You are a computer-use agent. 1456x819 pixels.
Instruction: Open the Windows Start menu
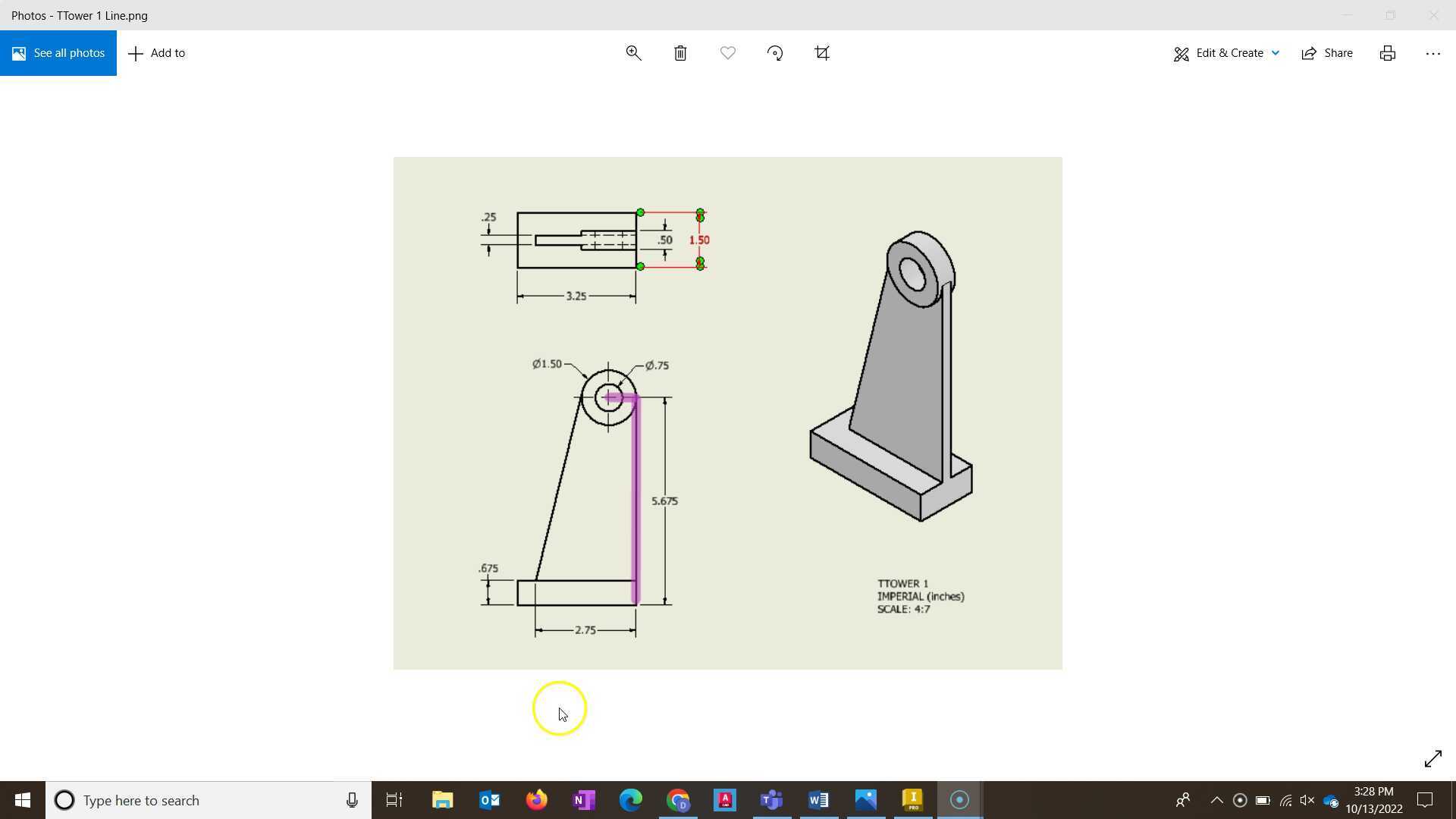[x=22, y=800]
